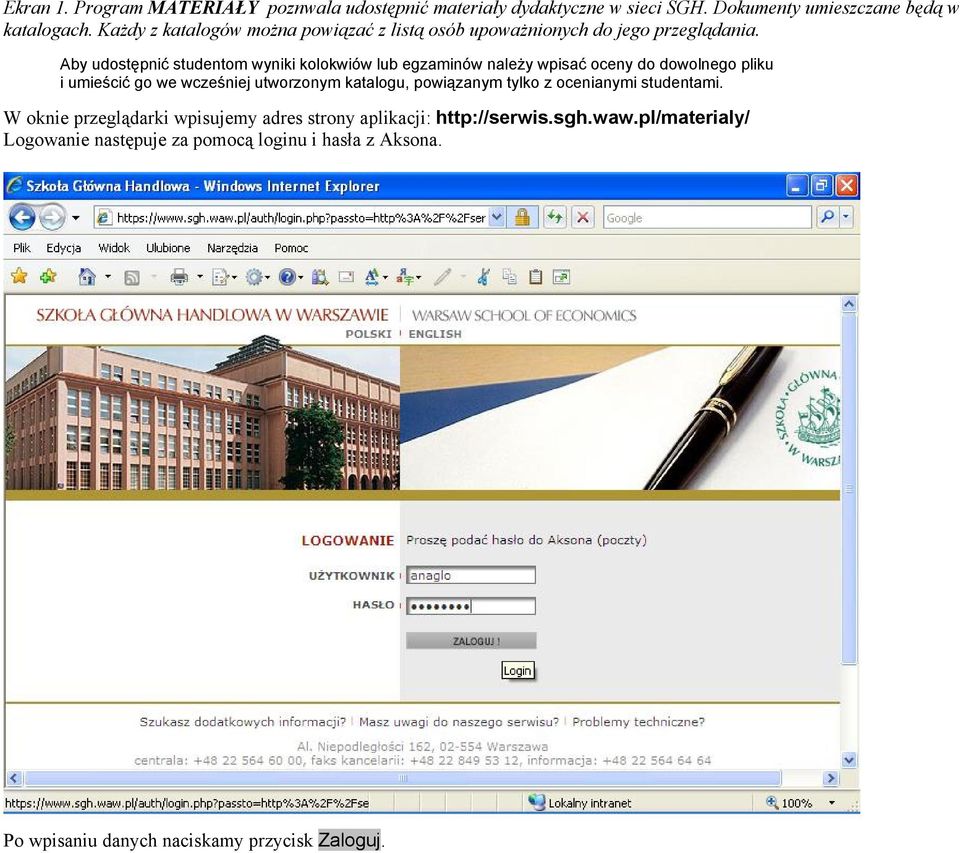Click the Copy icon in toolbar
This screenshot has width=960, height=853.
coord(509,277)
